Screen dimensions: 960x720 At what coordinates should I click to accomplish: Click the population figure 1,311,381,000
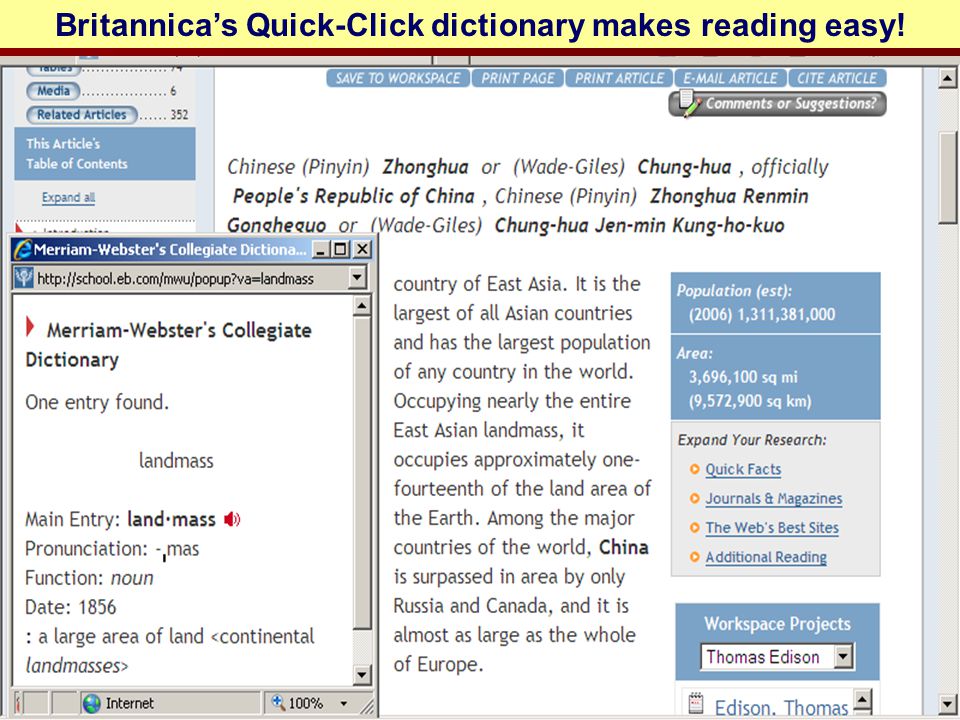pyautogui.click(x=786, y=315)
